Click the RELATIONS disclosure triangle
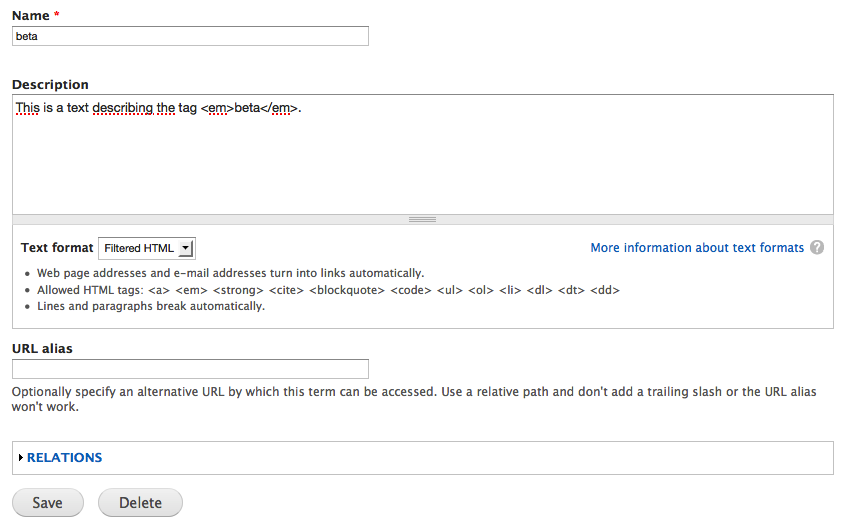846x527 pixels. tap(21, 458)
